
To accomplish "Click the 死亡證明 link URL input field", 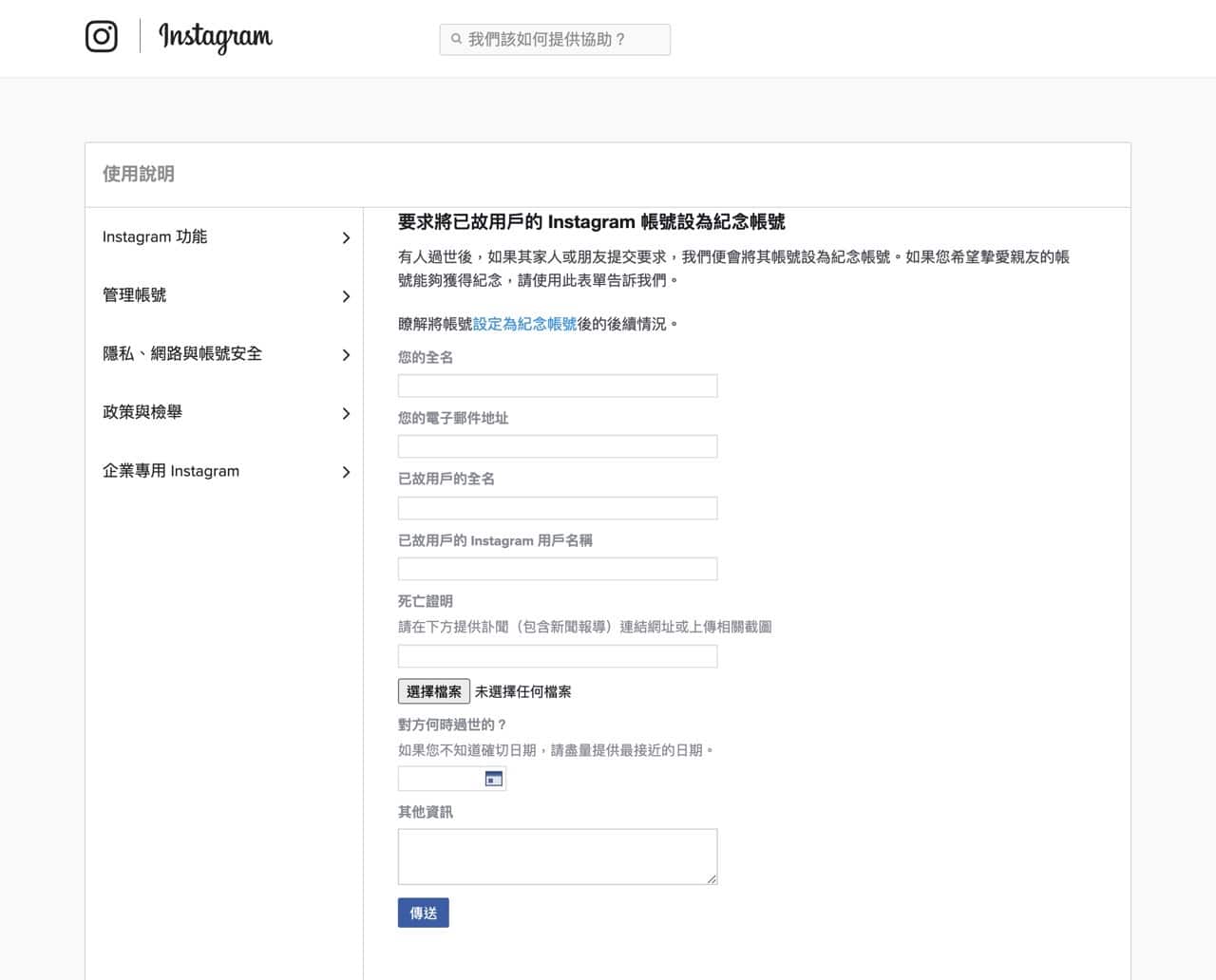I will pyautogui.click(x=558, y=656).
